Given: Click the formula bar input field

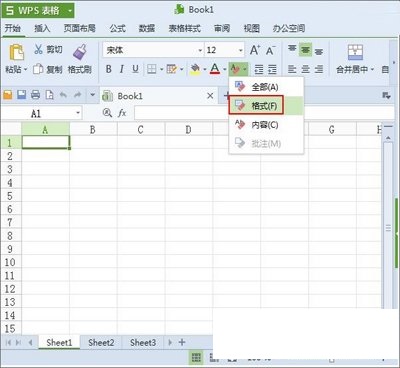Looking at the screenshot, I should pyautogui.click(x=264, y=113).
